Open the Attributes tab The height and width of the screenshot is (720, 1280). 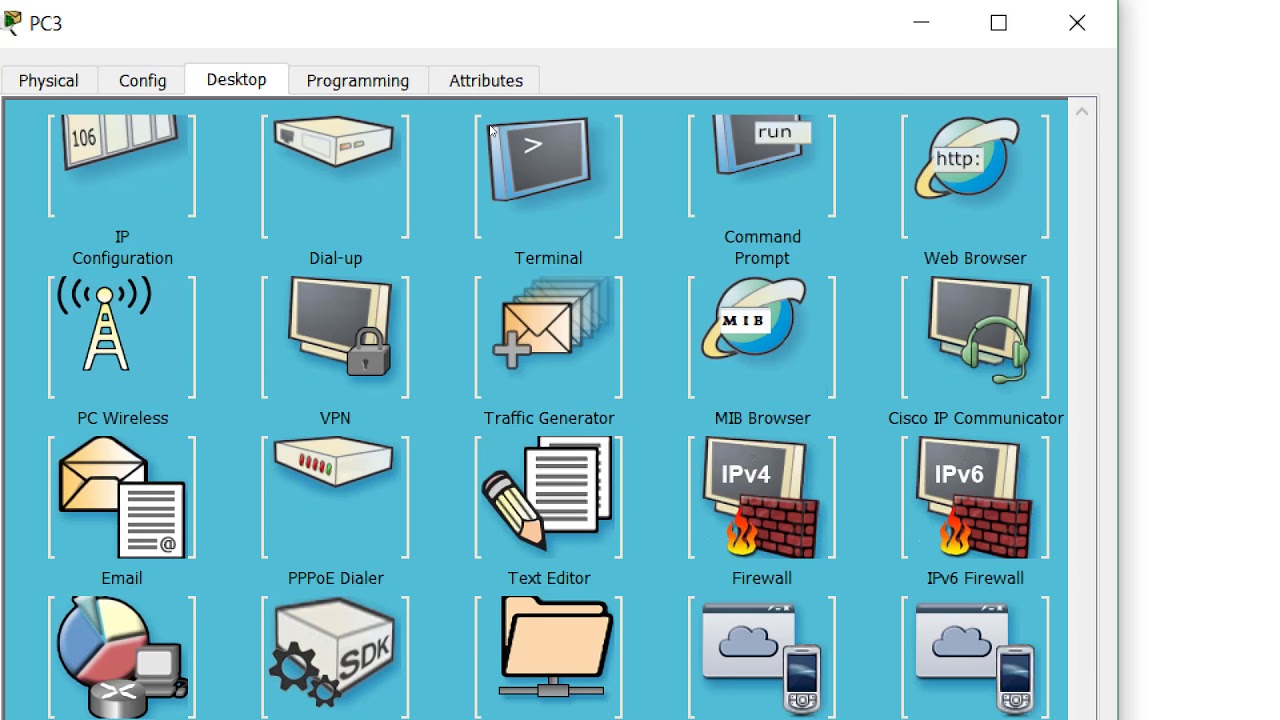[486, 81]
